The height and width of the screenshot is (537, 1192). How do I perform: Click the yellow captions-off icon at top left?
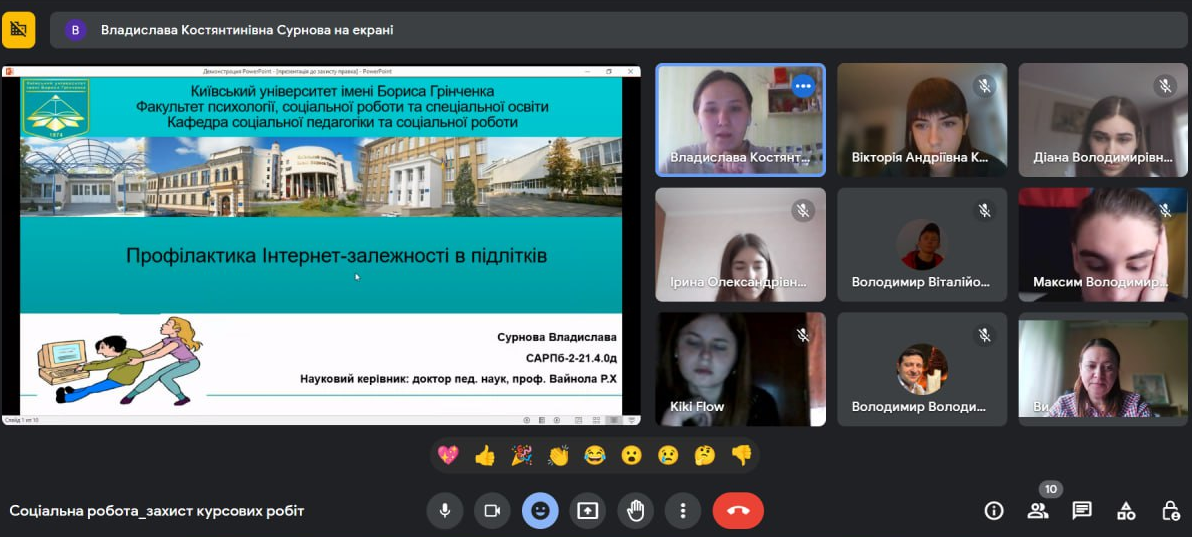point(18,30)
